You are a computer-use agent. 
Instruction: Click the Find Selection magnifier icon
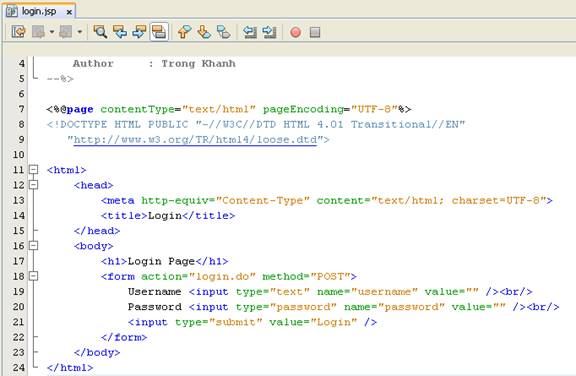100,32
